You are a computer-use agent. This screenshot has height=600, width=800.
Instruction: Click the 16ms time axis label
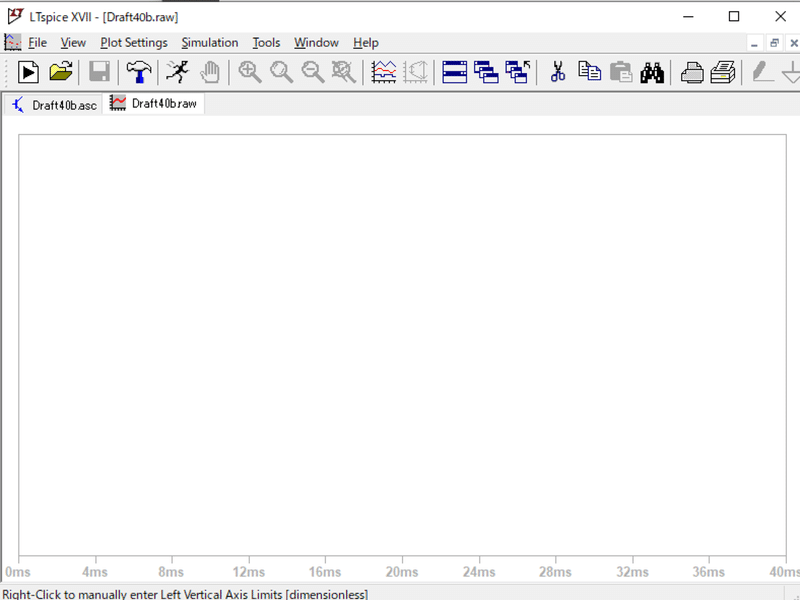coord(326,572)
